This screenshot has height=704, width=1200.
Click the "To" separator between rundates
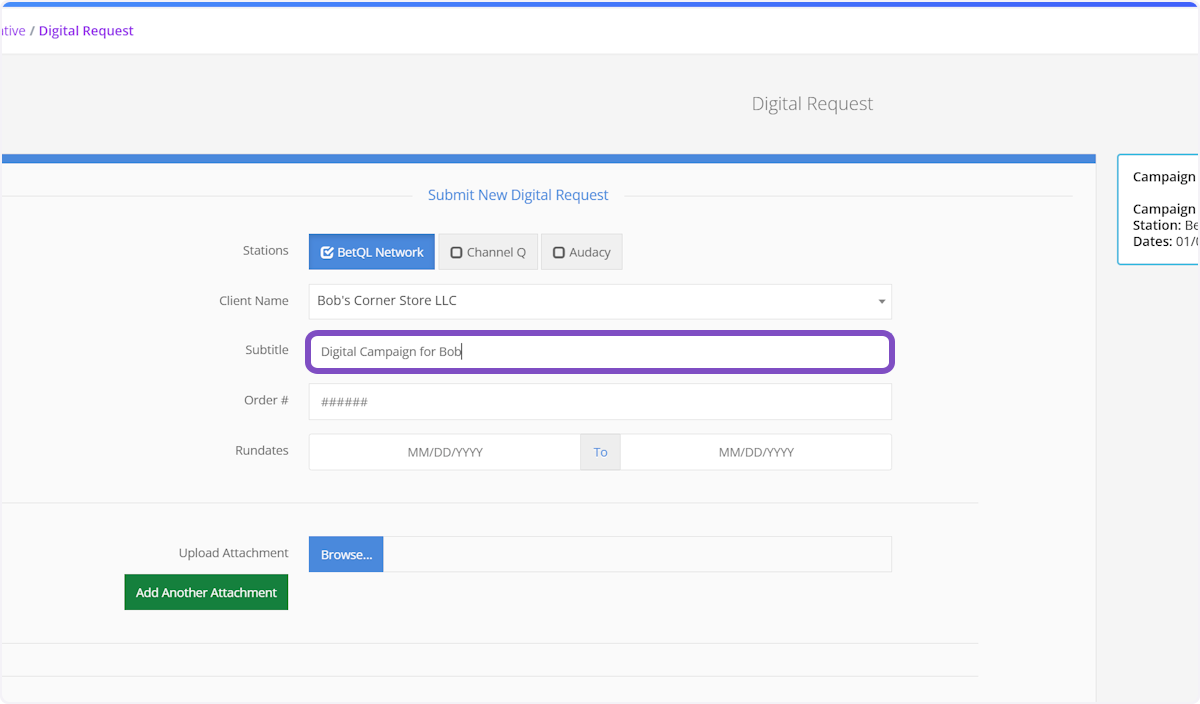pos(600,452)
